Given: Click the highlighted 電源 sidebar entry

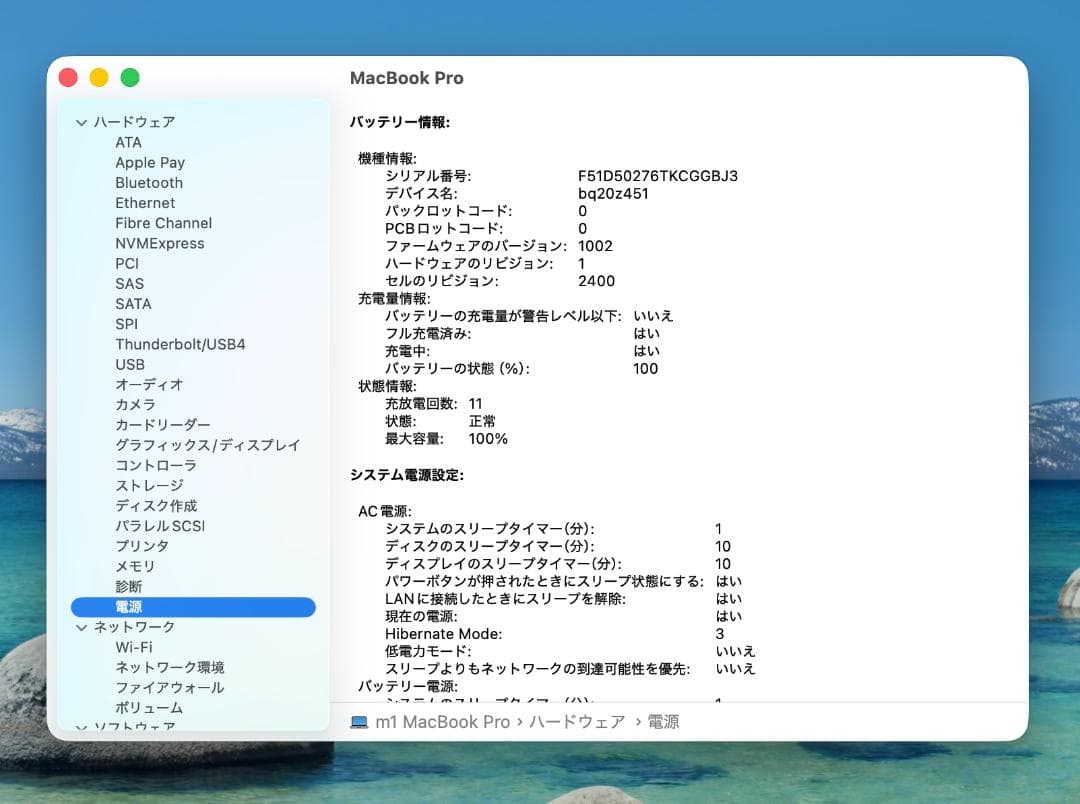Looking at the screenshot, I should [129, 607].
